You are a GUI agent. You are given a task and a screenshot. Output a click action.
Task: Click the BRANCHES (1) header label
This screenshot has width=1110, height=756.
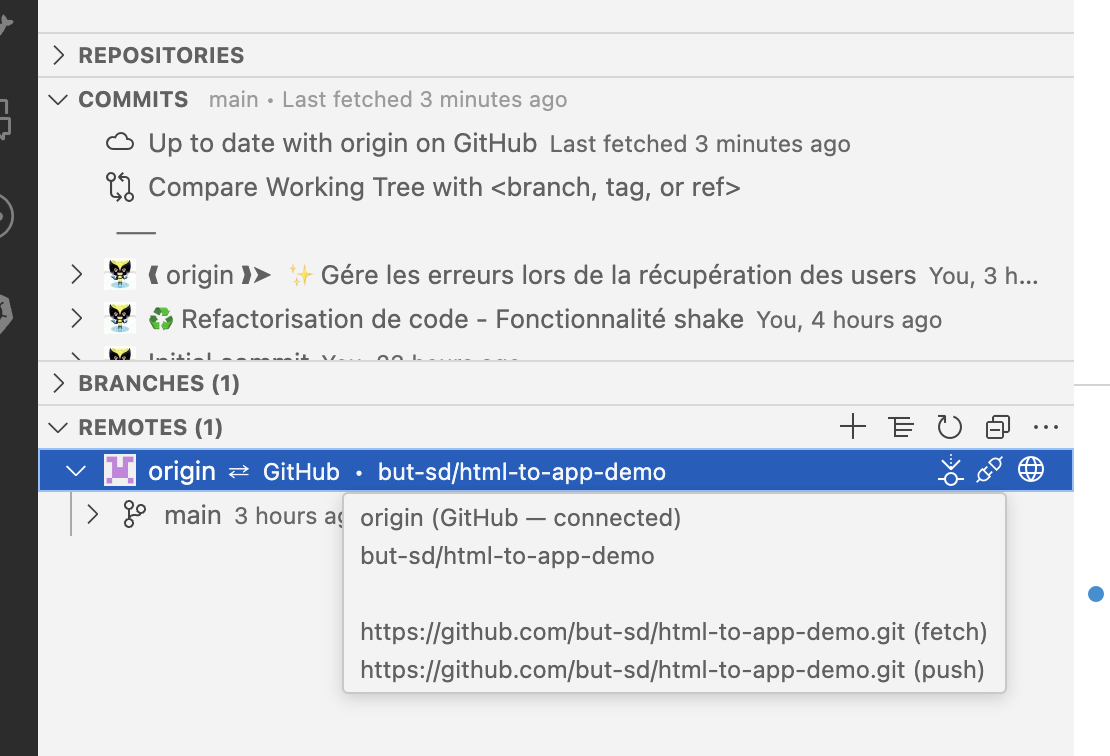(x=159, y=383)
